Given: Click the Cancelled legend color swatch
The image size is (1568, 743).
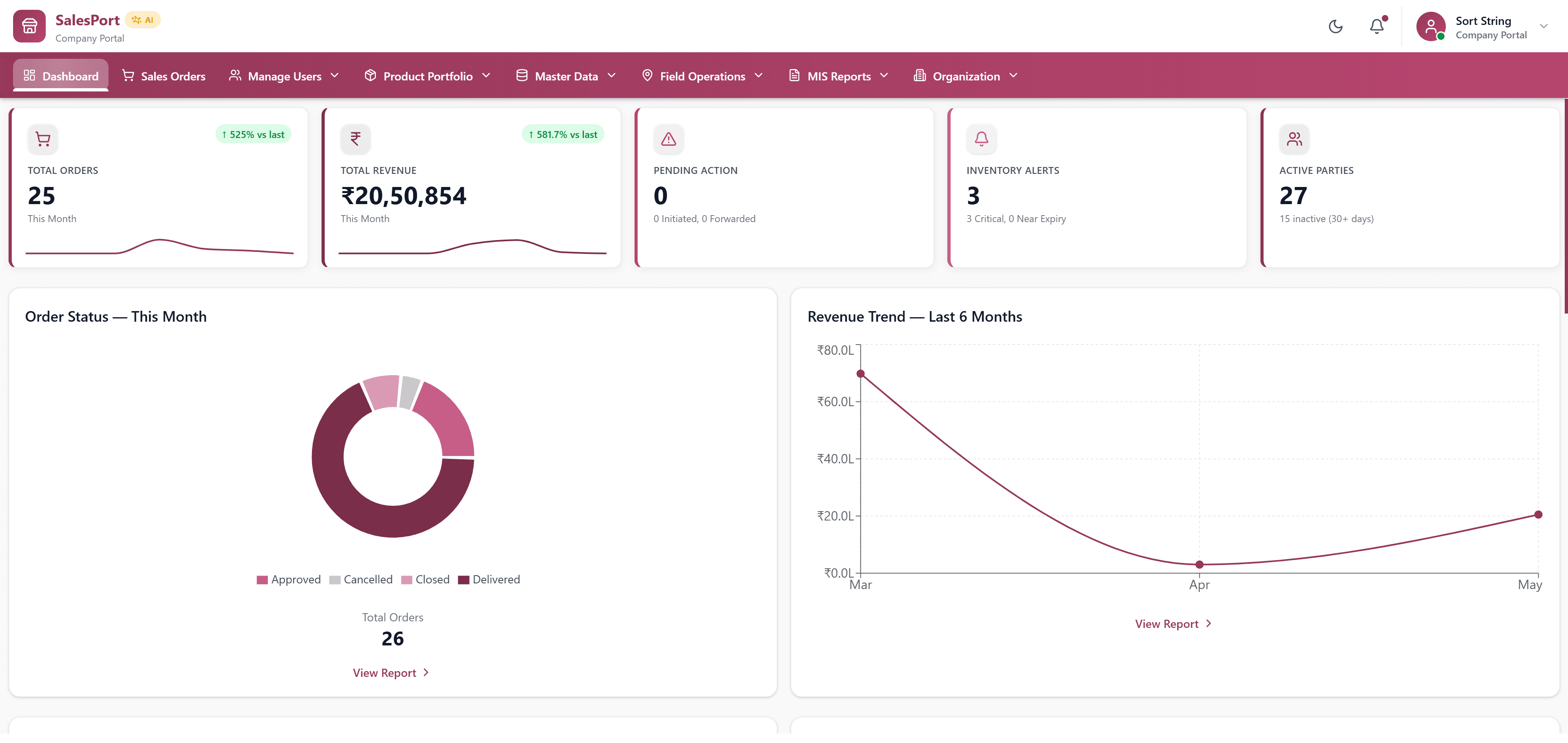Looking at the screenshot, I should pos(335,581).
